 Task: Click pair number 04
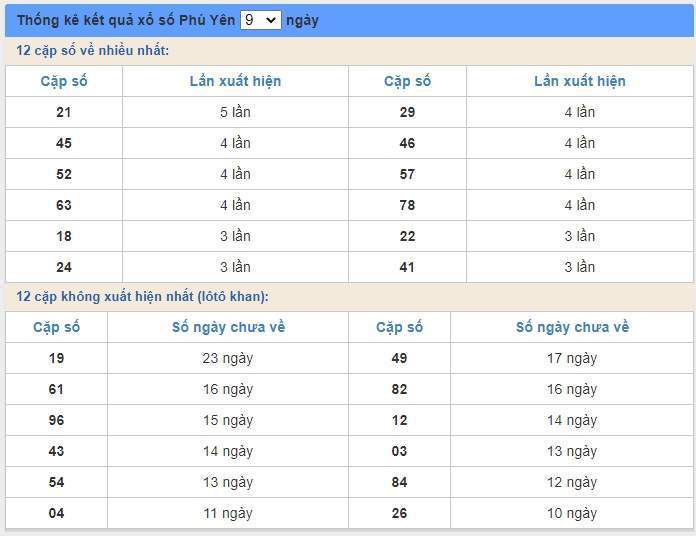click(56, 513)
